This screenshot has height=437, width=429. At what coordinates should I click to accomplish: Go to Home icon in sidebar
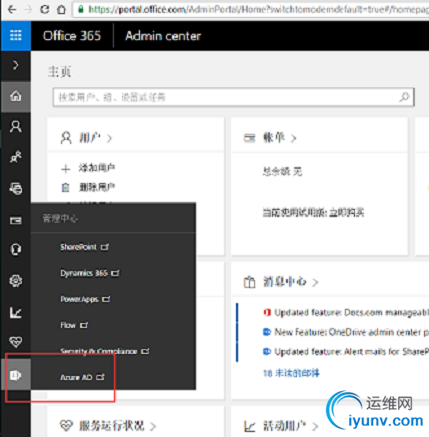coord(16,96)
